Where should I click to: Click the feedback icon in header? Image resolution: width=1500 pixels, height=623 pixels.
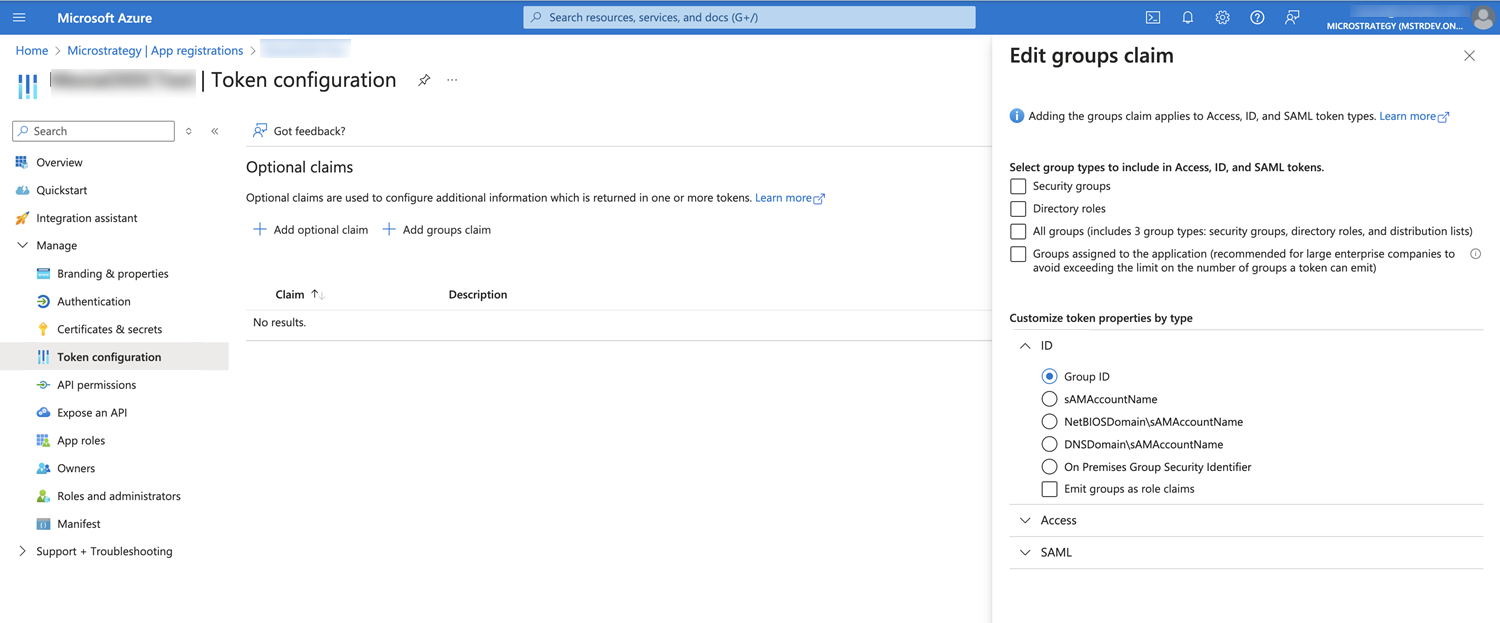(x=1292, y=18)
